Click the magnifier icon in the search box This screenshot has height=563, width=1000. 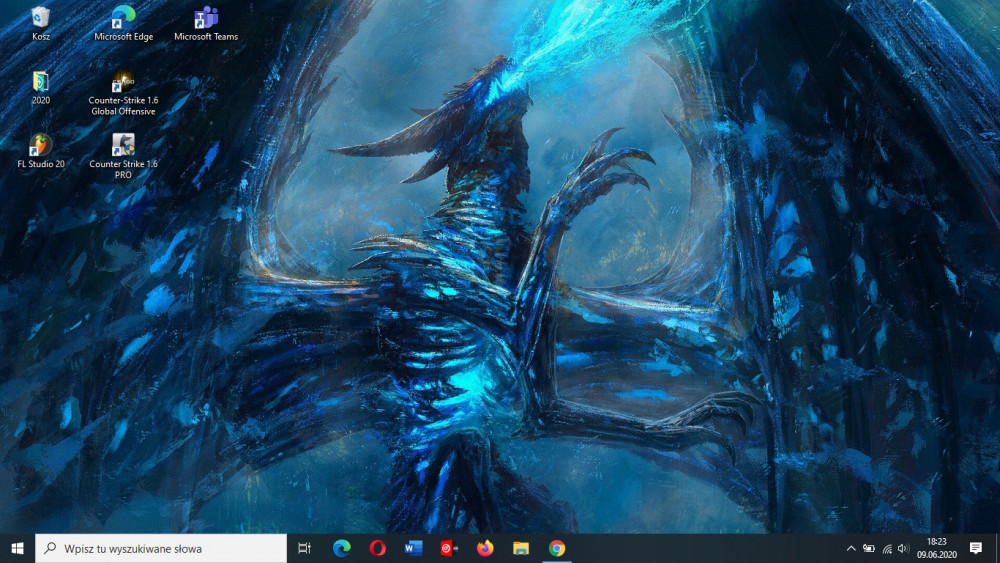click(x=50, y=548)
